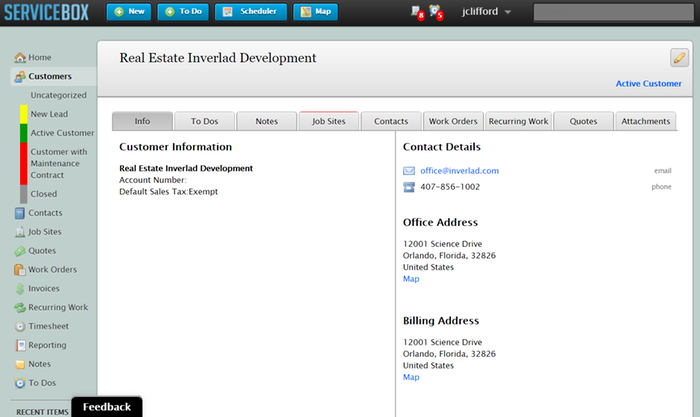This screenshot has height=417, width=700.
Task: Switch to the Attachments tab
Action: (x=646, y=121)
